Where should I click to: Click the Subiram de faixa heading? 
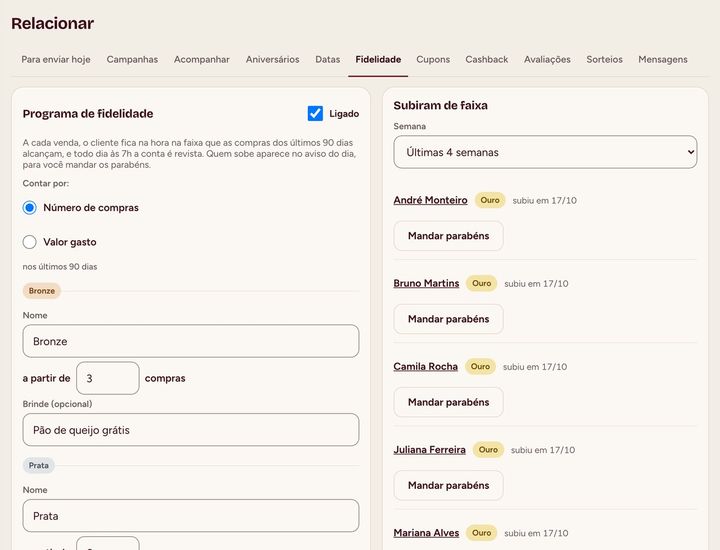tap(440, 105)
